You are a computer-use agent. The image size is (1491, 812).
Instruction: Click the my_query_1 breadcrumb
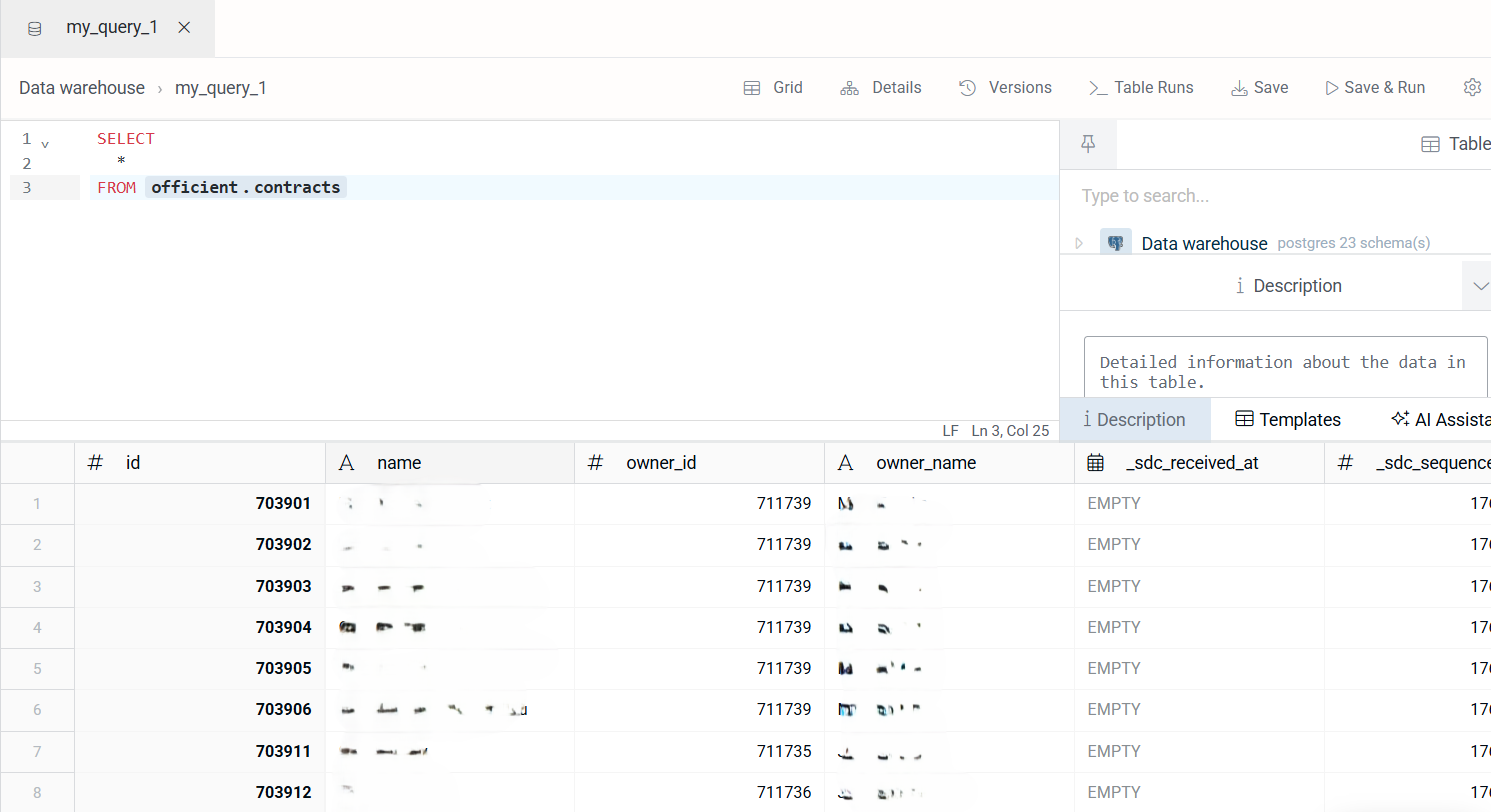tap(221, 88)
